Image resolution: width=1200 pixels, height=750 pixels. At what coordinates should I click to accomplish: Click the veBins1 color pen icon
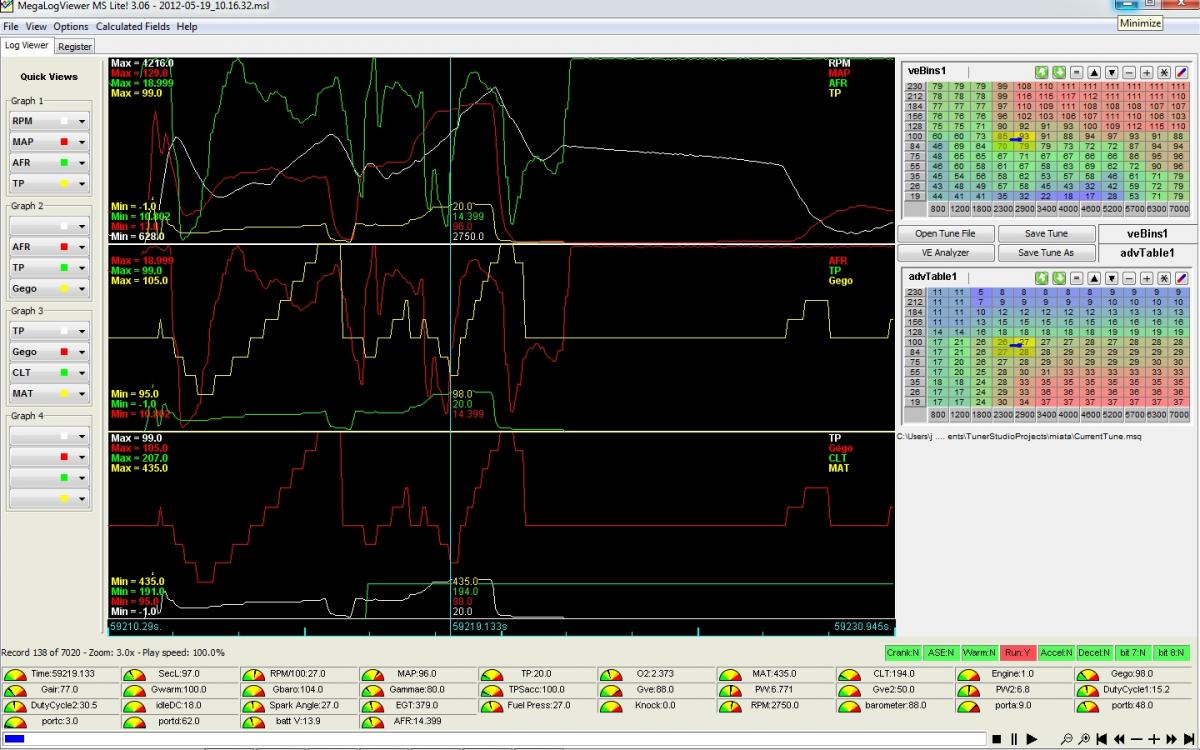coord(1181,72)
